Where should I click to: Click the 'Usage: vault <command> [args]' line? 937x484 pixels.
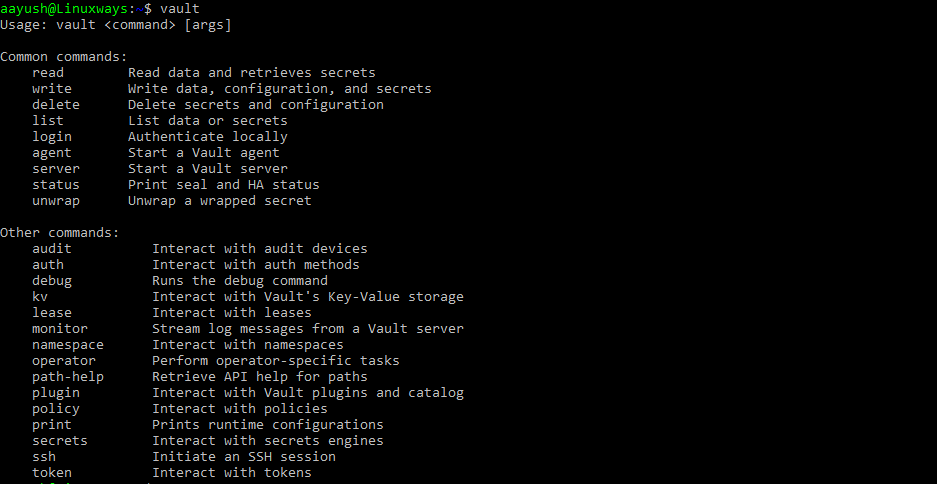click(x=115, y=25)
